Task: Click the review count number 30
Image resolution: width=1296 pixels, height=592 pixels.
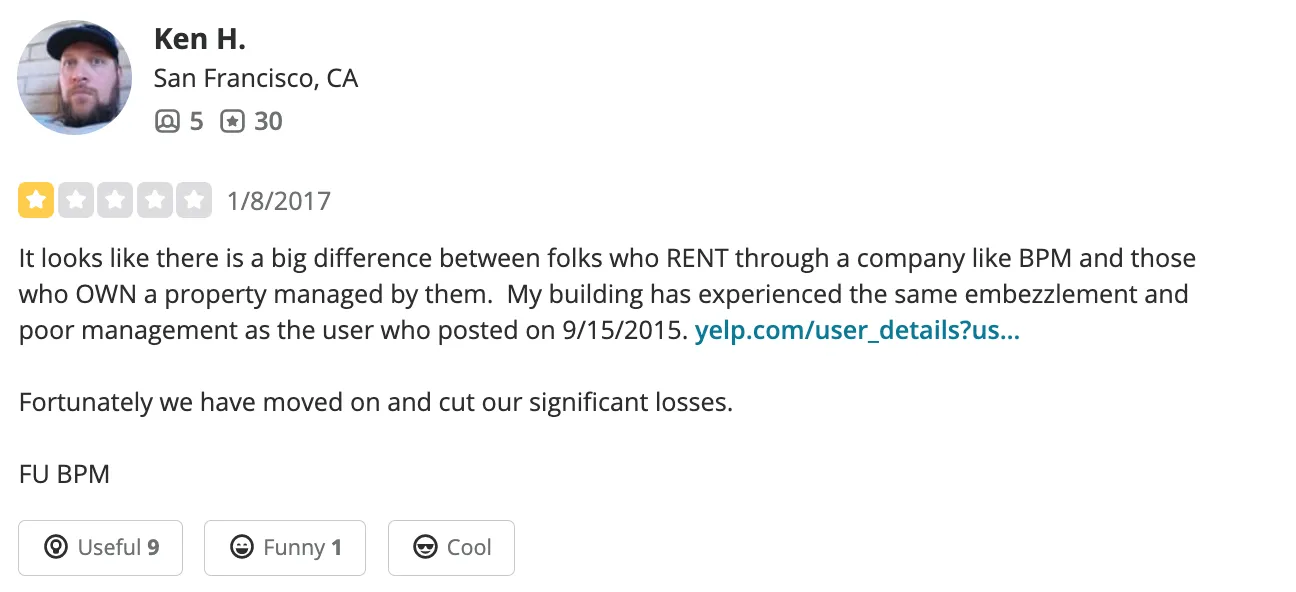Action: tap(266, 121)
